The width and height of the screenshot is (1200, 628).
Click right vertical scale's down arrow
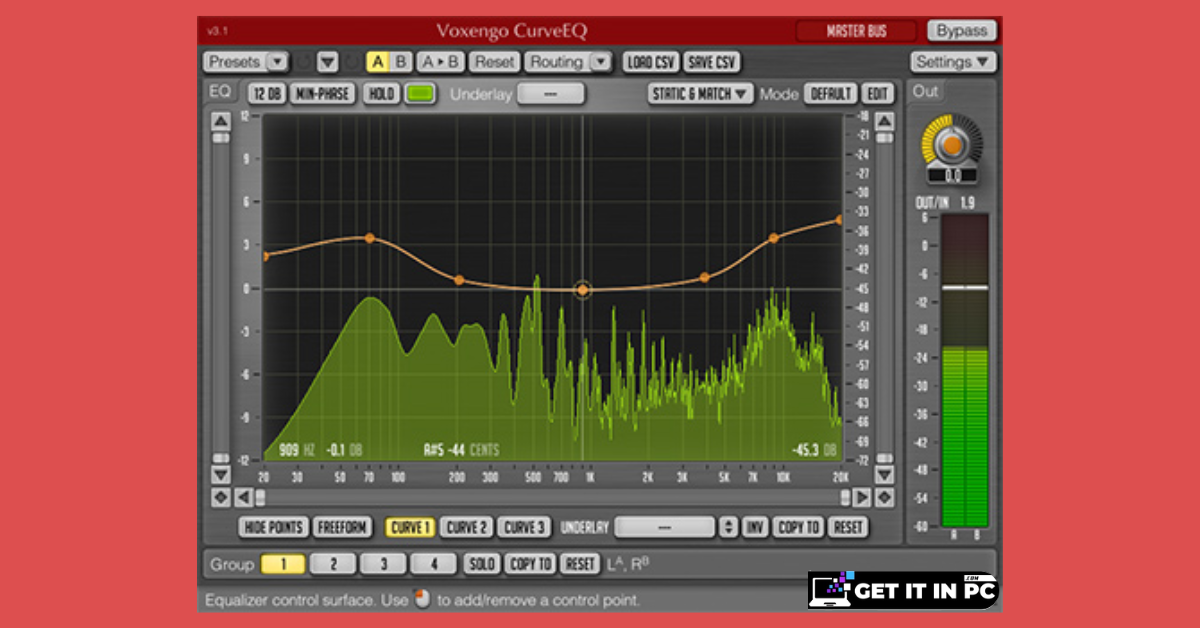[884, 474]
